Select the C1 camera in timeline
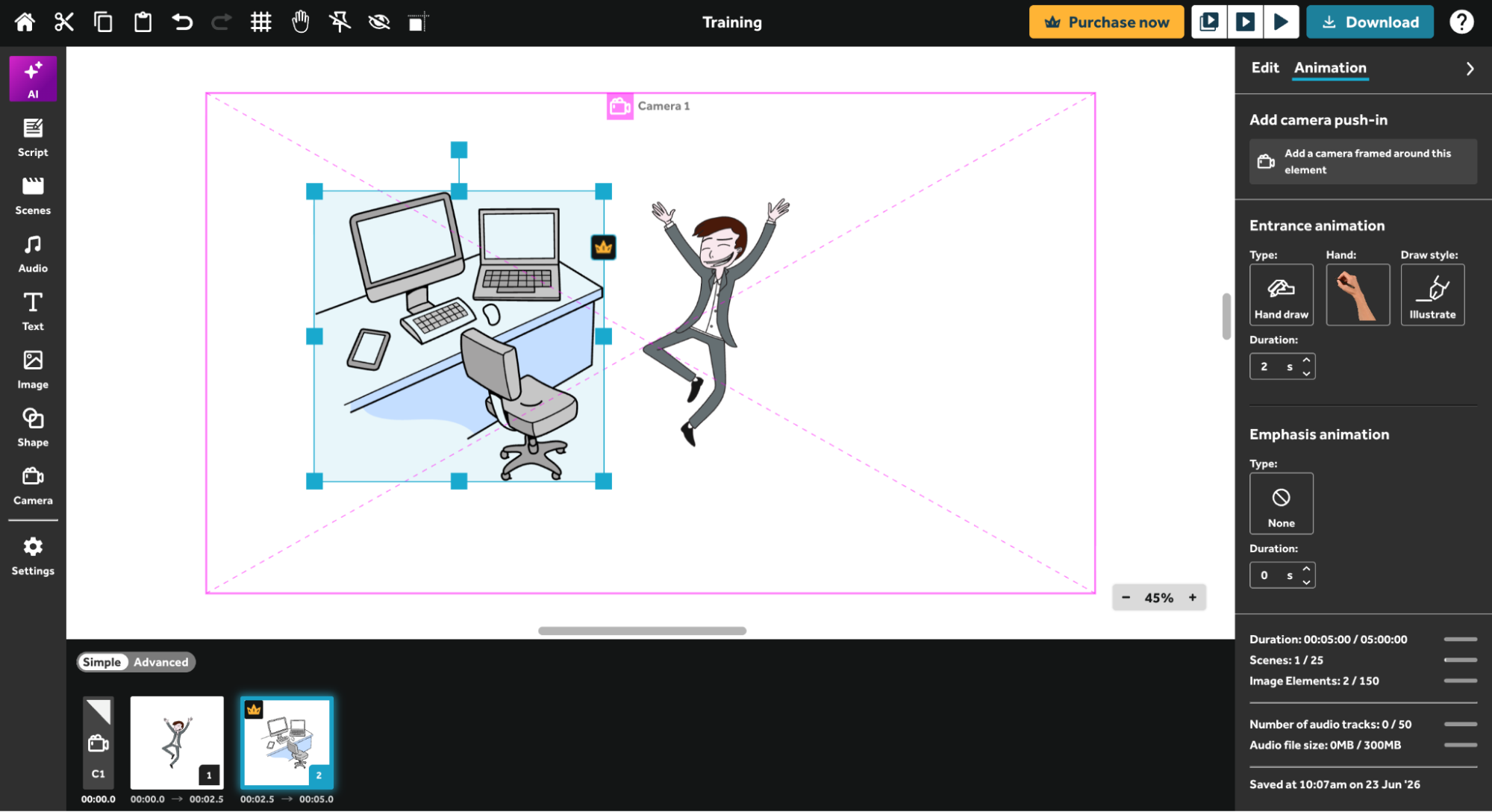Image resolution: width=1492 pixels, height=812 pixels. [99, 743]
